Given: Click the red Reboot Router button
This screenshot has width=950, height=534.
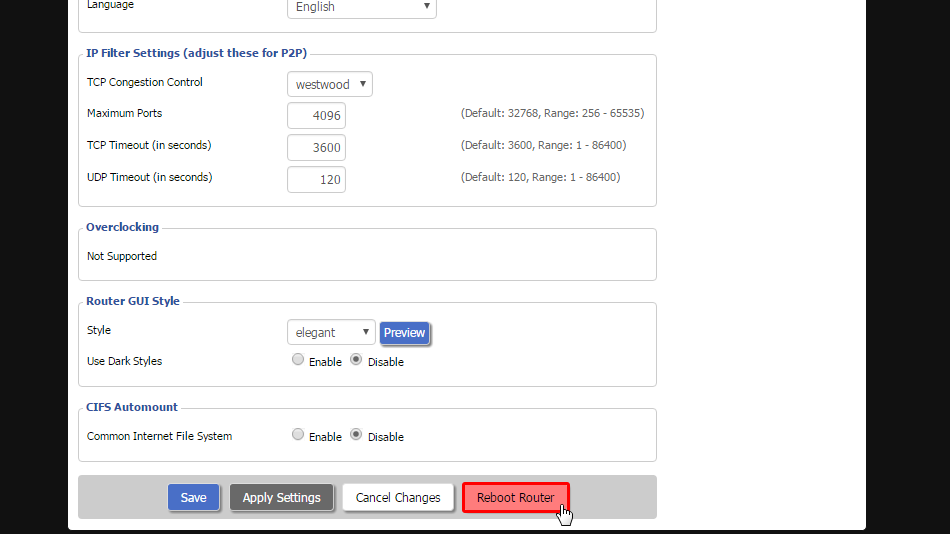Looking at the screenshot, I should pos(515,497).
